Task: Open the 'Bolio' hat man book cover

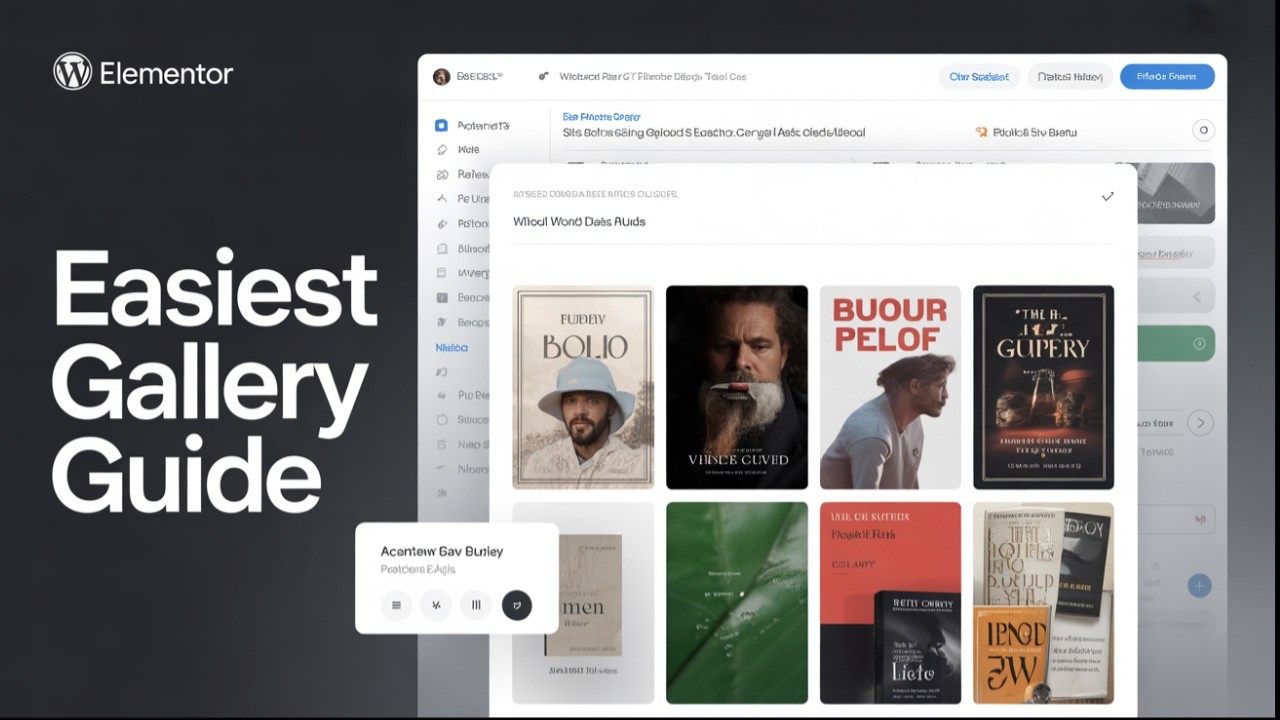Action: 583,387
